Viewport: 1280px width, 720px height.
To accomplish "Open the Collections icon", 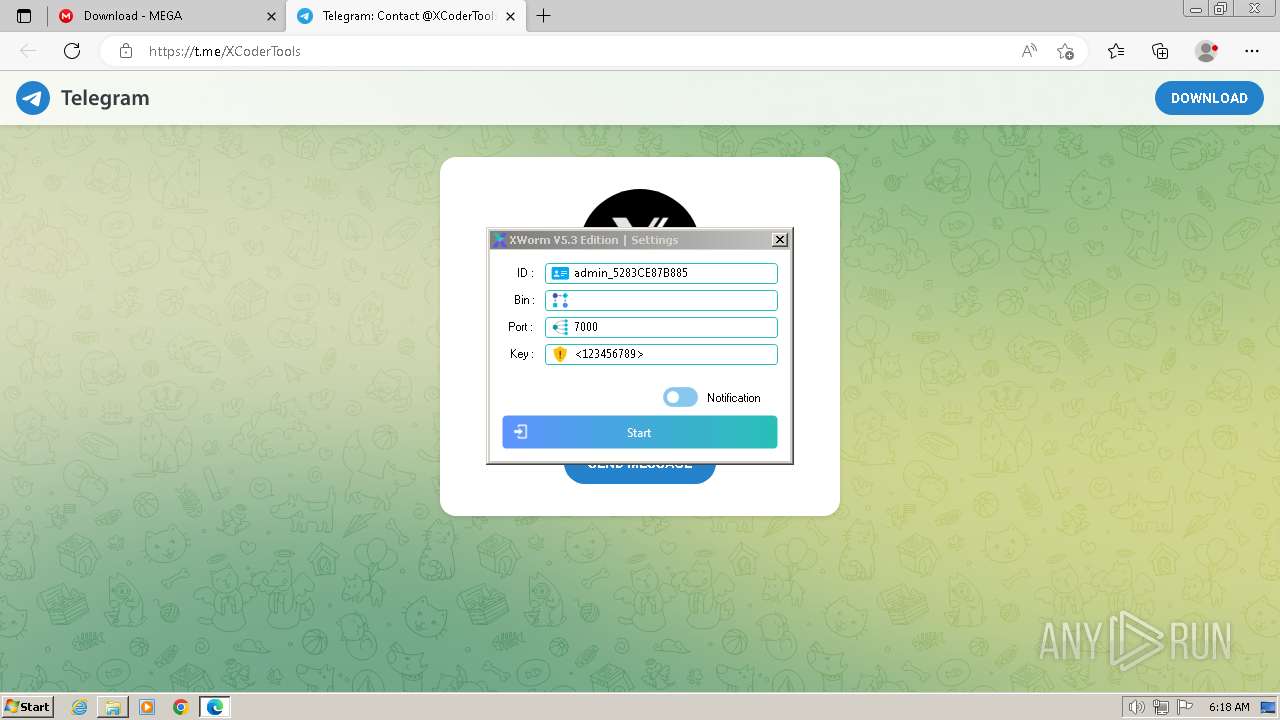I will 1160,51.
